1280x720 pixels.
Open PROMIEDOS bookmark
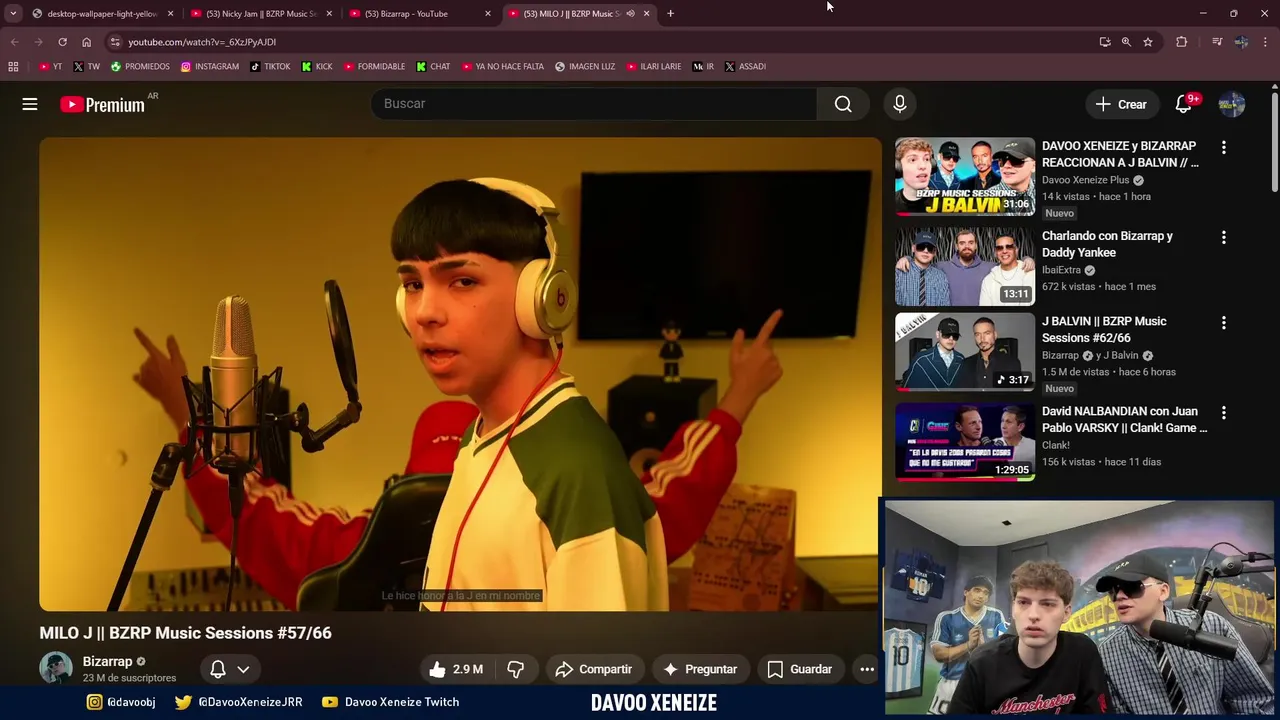[x=140, y=67]
